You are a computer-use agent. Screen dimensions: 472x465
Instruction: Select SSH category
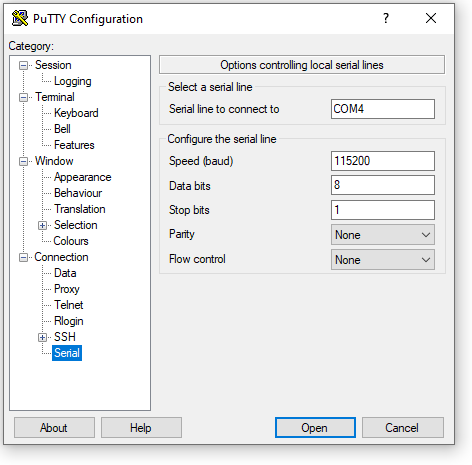[65, 337]
